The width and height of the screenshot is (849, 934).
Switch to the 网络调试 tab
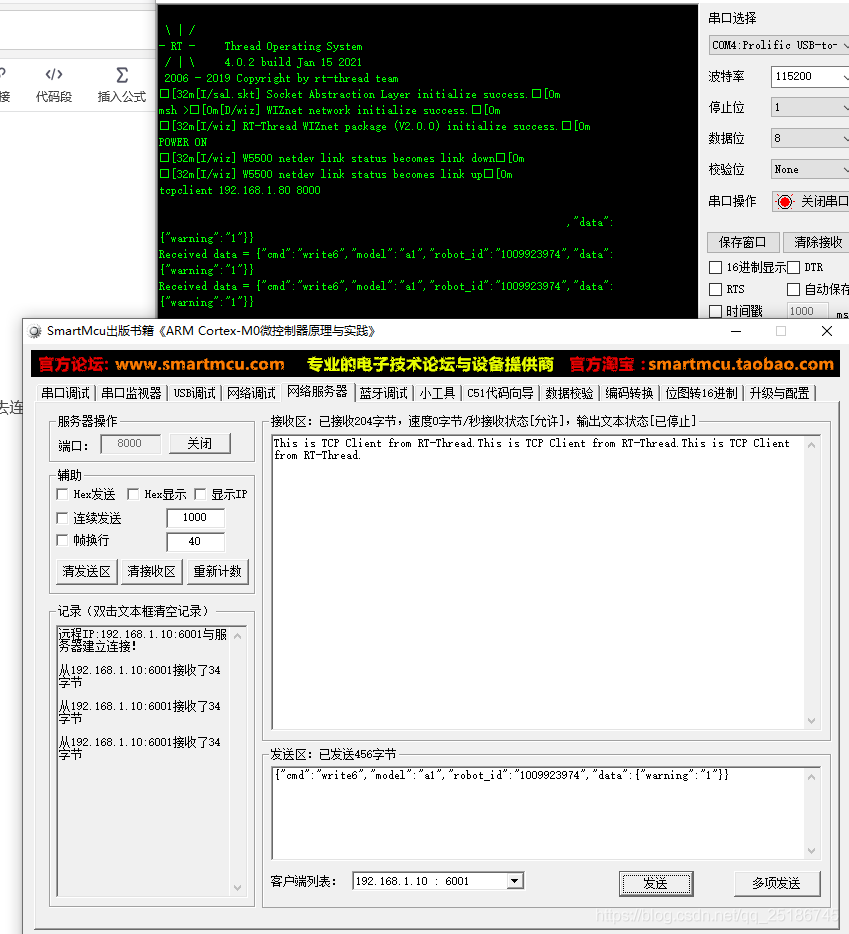[251, 393]
